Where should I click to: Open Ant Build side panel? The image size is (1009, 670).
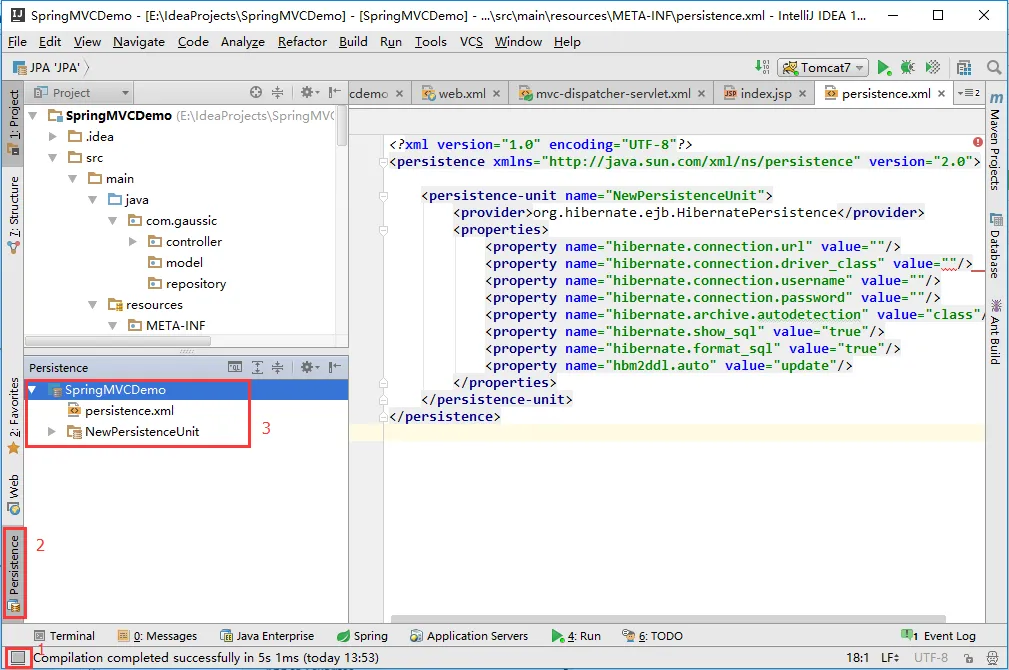click(x=995, y=332)
